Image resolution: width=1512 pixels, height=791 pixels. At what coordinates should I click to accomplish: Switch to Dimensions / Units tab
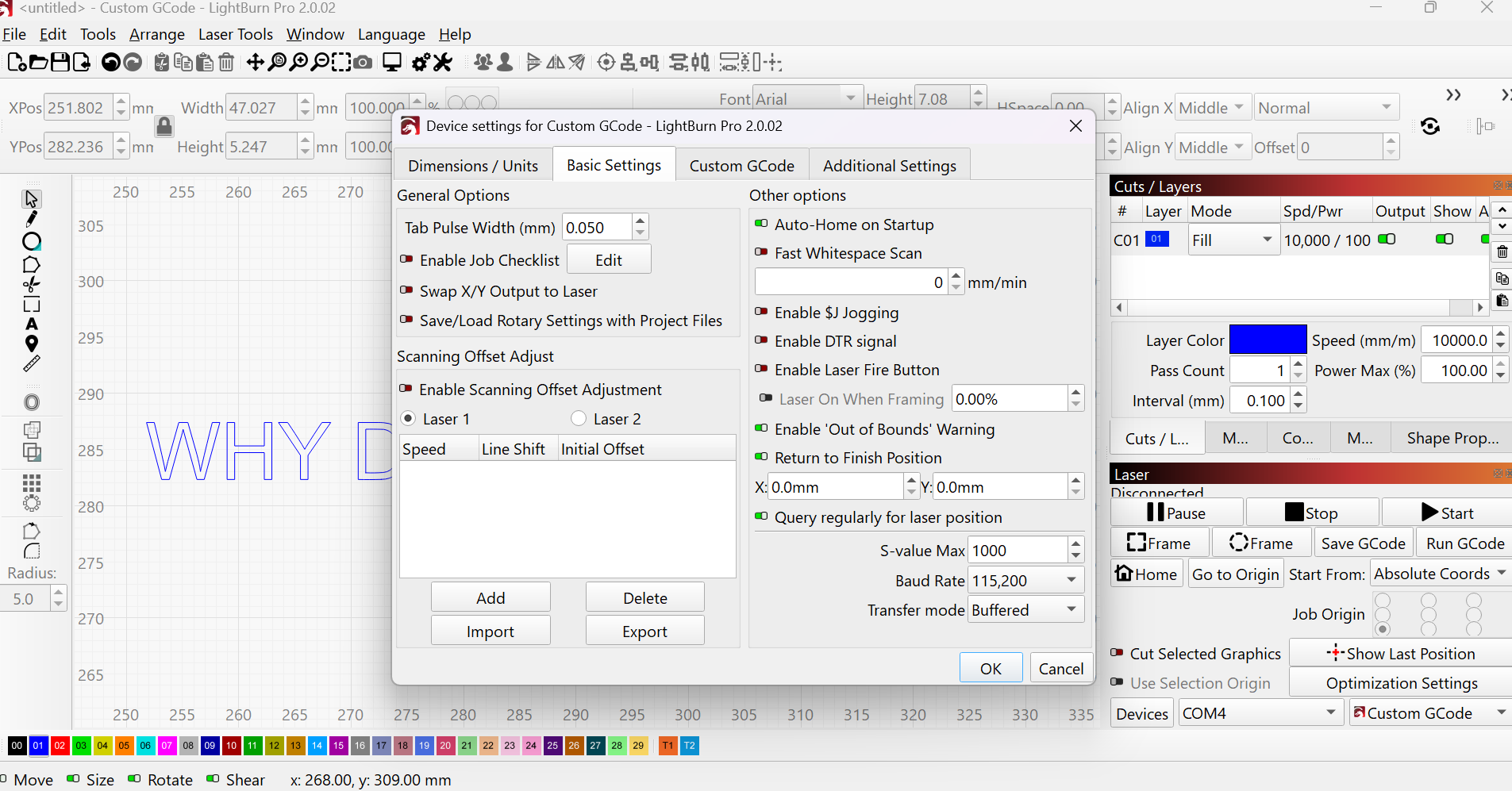click(473, 165)
